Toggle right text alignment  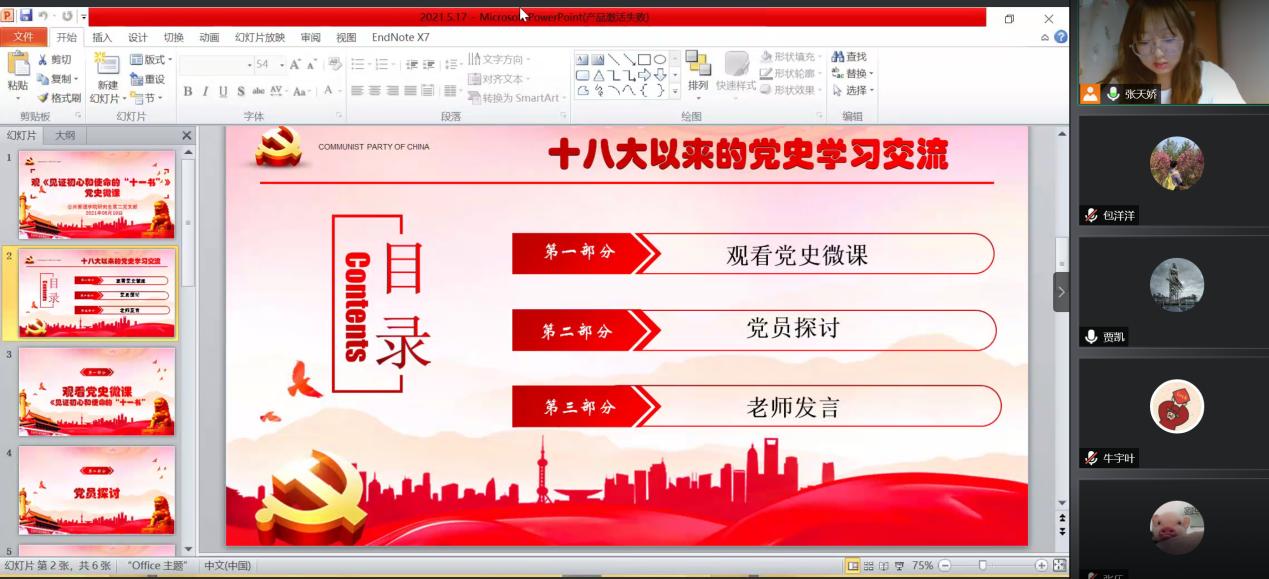[393, 91]
